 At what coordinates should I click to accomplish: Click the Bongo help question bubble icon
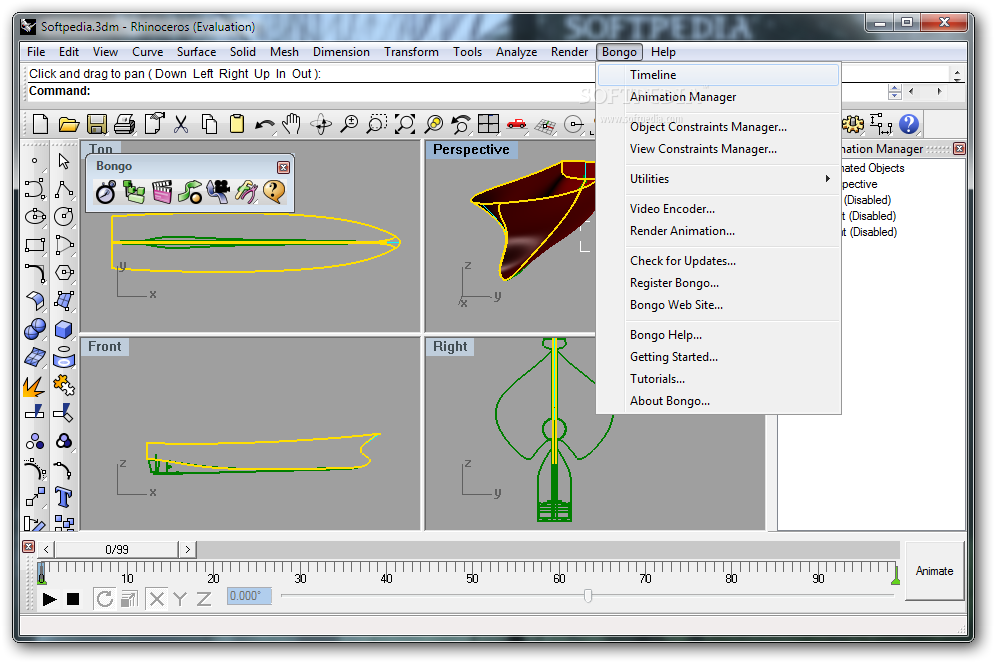click(x=274, y=192)
